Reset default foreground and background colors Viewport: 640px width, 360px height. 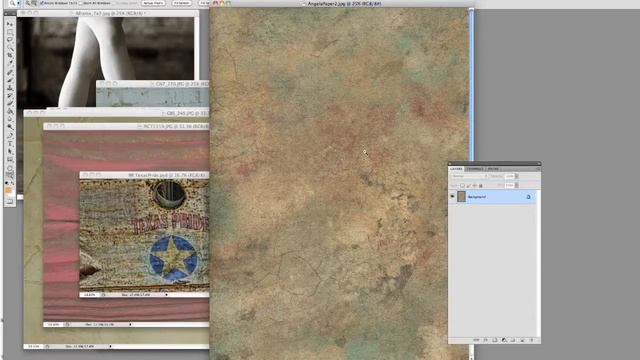point(7,183)
